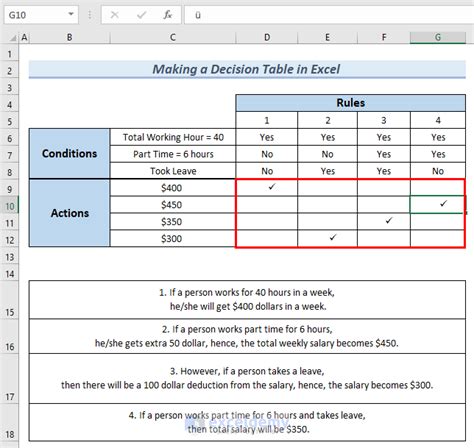Select 'Yes' in Total Working Hour row, rule 2

[x=327, y=137]
